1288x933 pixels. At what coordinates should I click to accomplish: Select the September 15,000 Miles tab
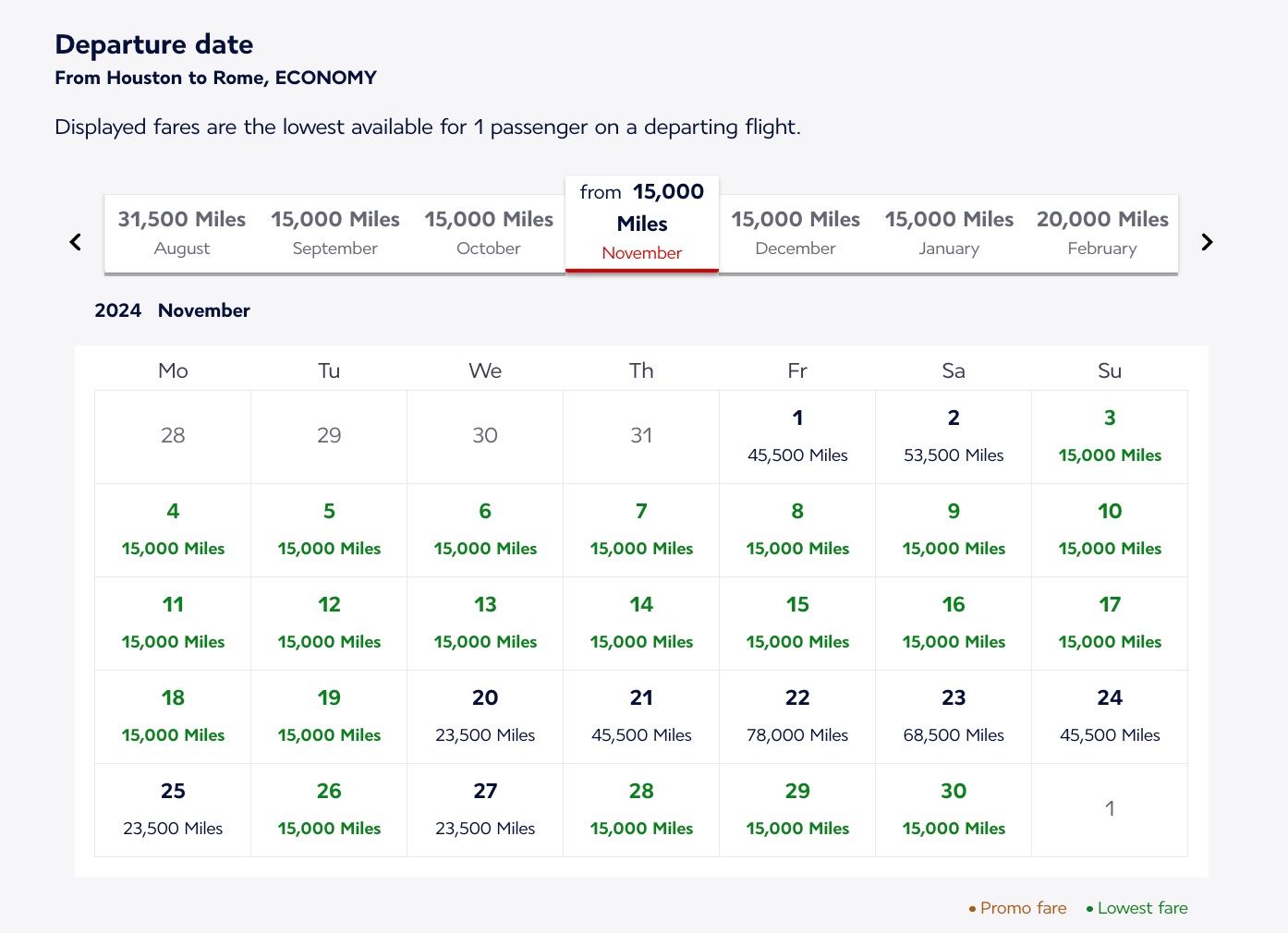click(335, 233)
